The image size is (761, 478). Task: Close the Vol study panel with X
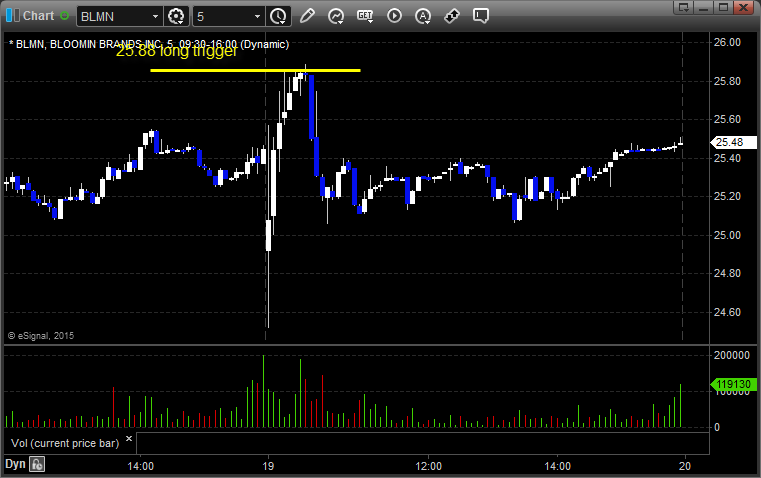(129, 439)
